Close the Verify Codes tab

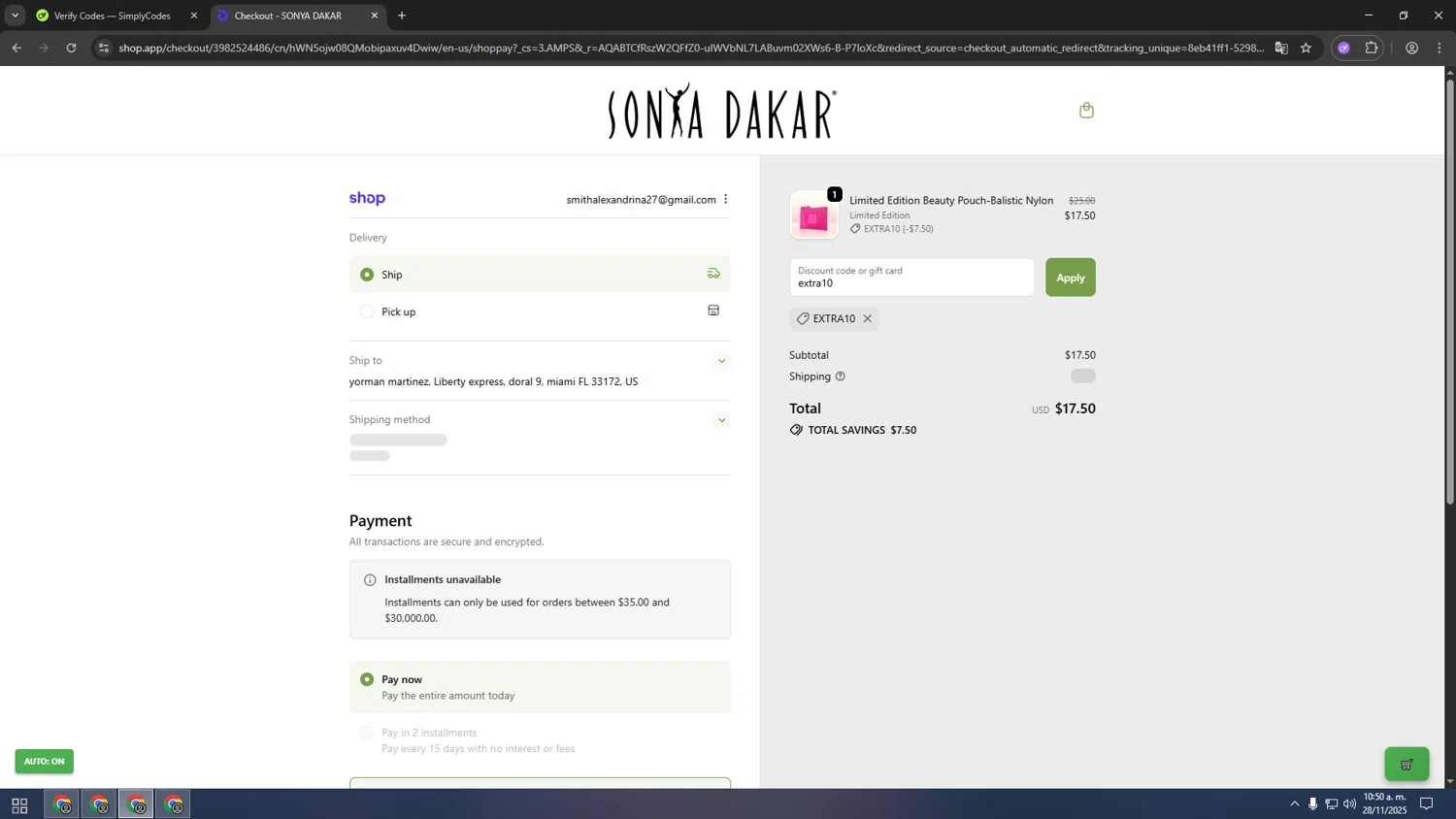tap(193, 16)
